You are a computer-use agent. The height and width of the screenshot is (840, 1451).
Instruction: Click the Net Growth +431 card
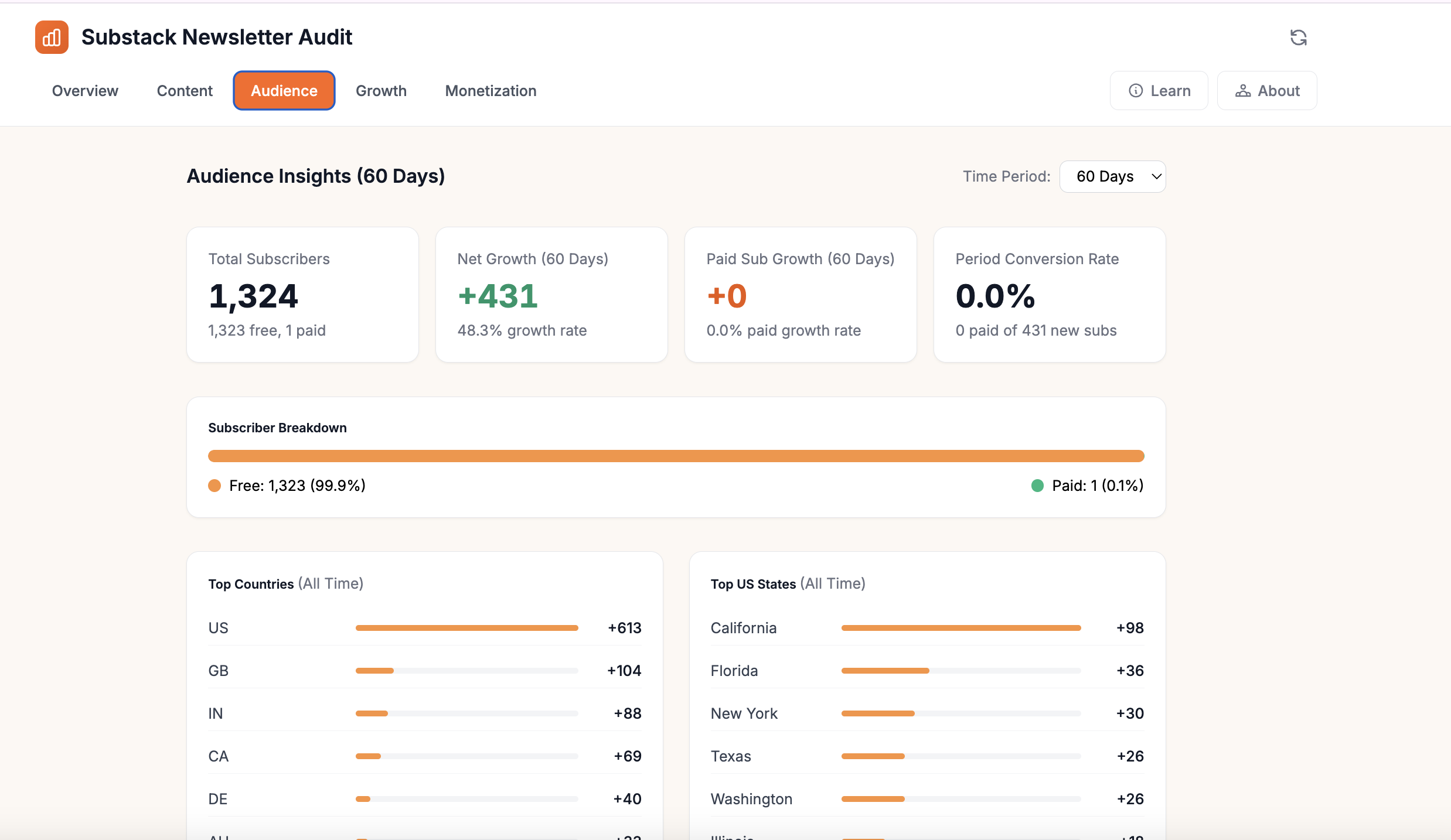point(551,295)
